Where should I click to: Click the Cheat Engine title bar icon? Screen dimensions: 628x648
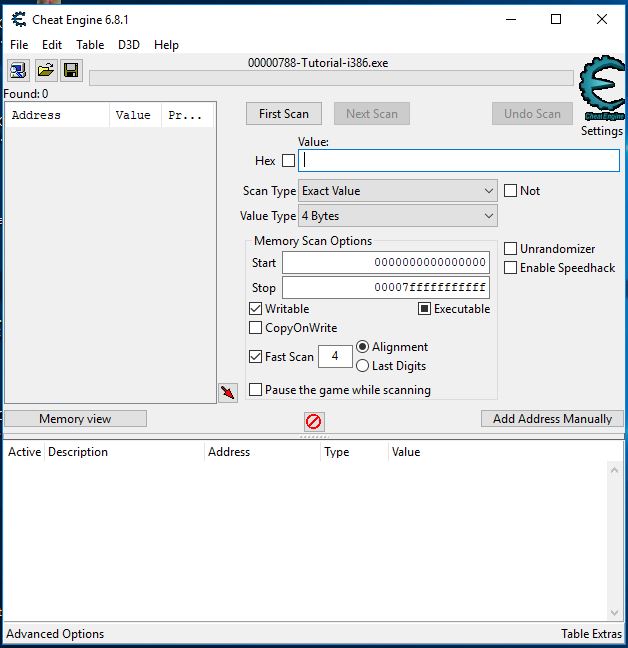pyautogui.click(x=19, y=19)
